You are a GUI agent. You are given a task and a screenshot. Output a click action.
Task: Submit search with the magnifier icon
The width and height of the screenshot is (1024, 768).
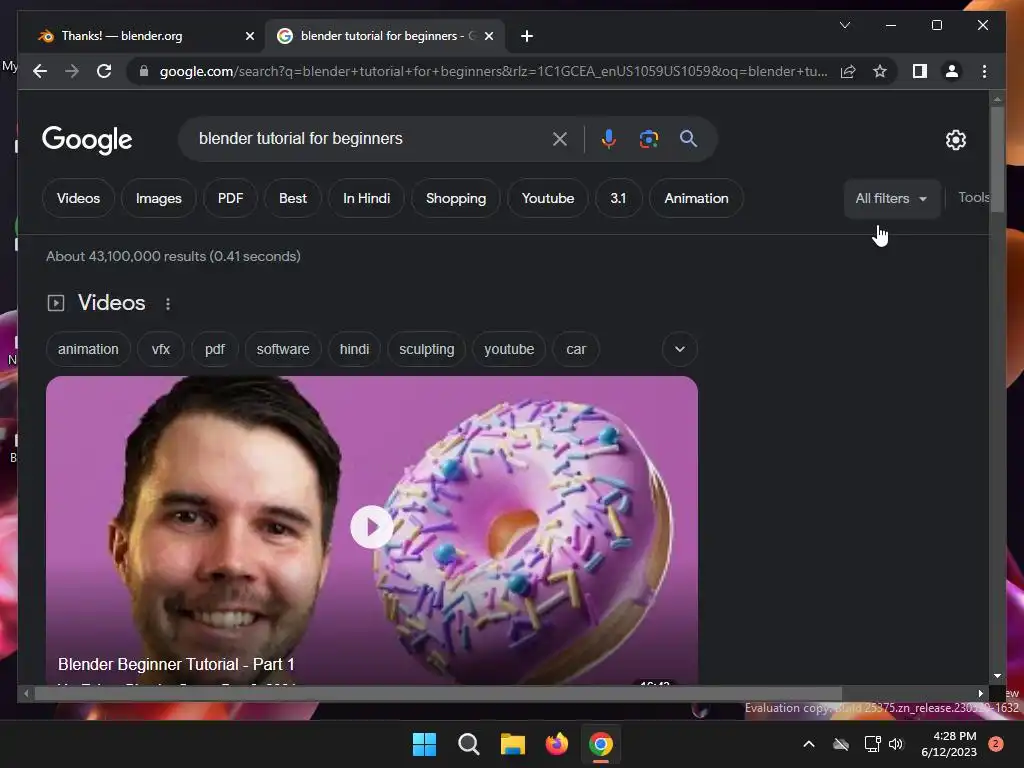688,138
